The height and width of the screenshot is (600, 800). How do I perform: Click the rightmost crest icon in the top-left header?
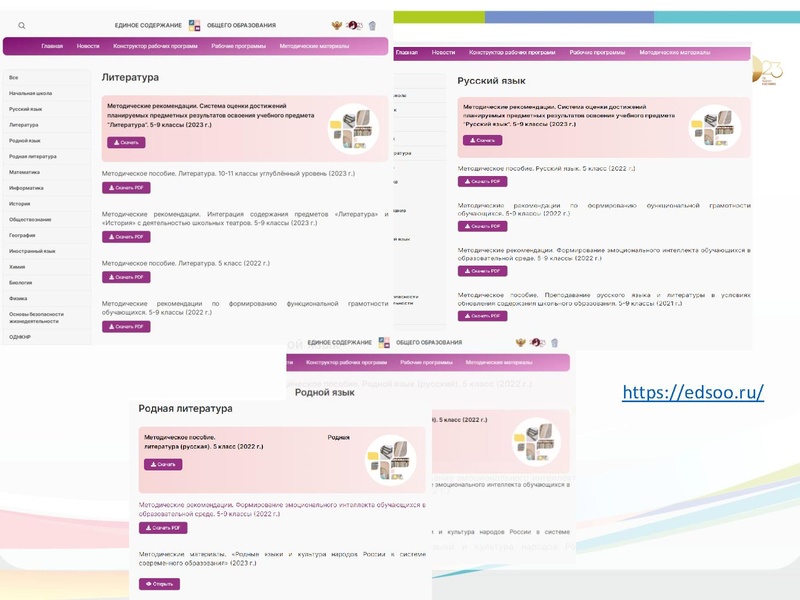(x=373, y=26)
